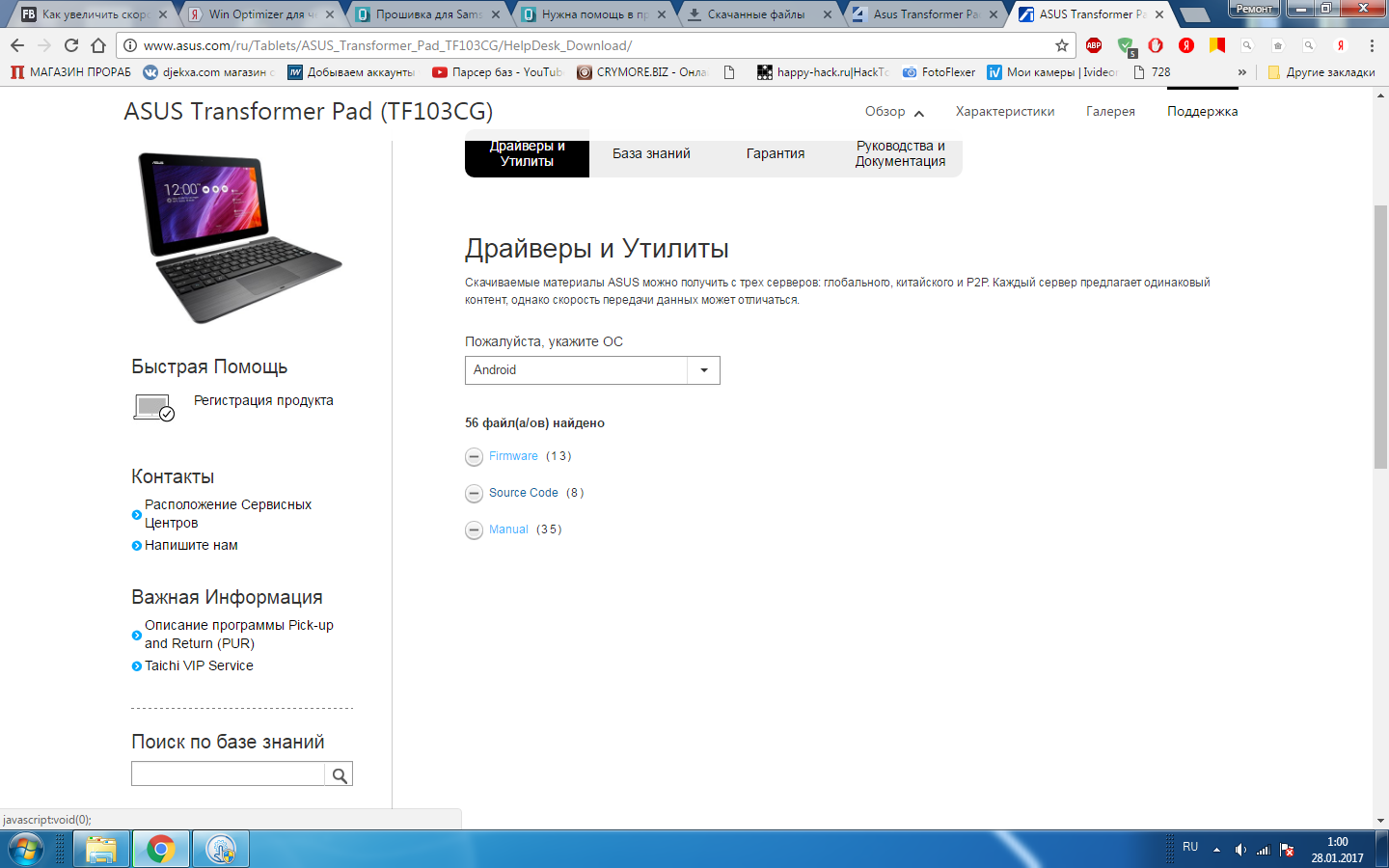Expand the Обзор navigation chevron
1389x868 pixels.
(919, 113)
